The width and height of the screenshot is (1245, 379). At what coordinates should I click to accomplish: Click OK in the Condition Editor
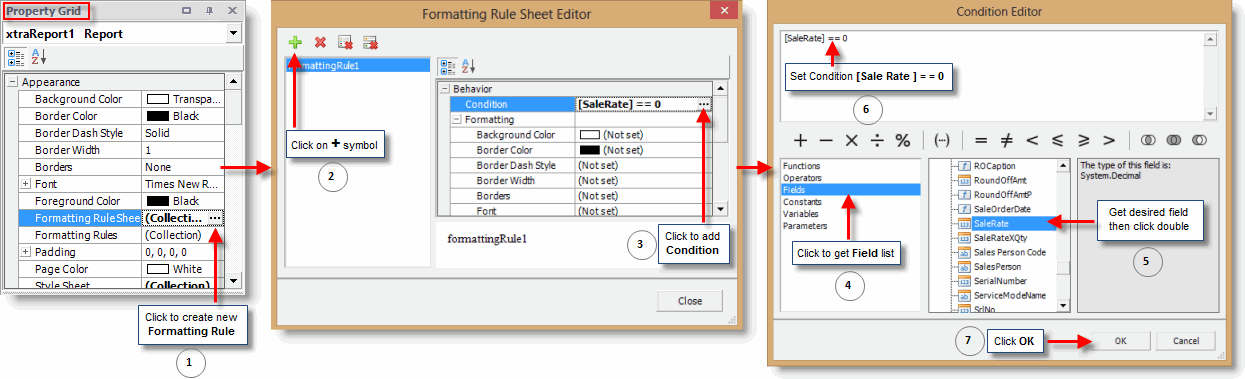(x=1120, y=341)
